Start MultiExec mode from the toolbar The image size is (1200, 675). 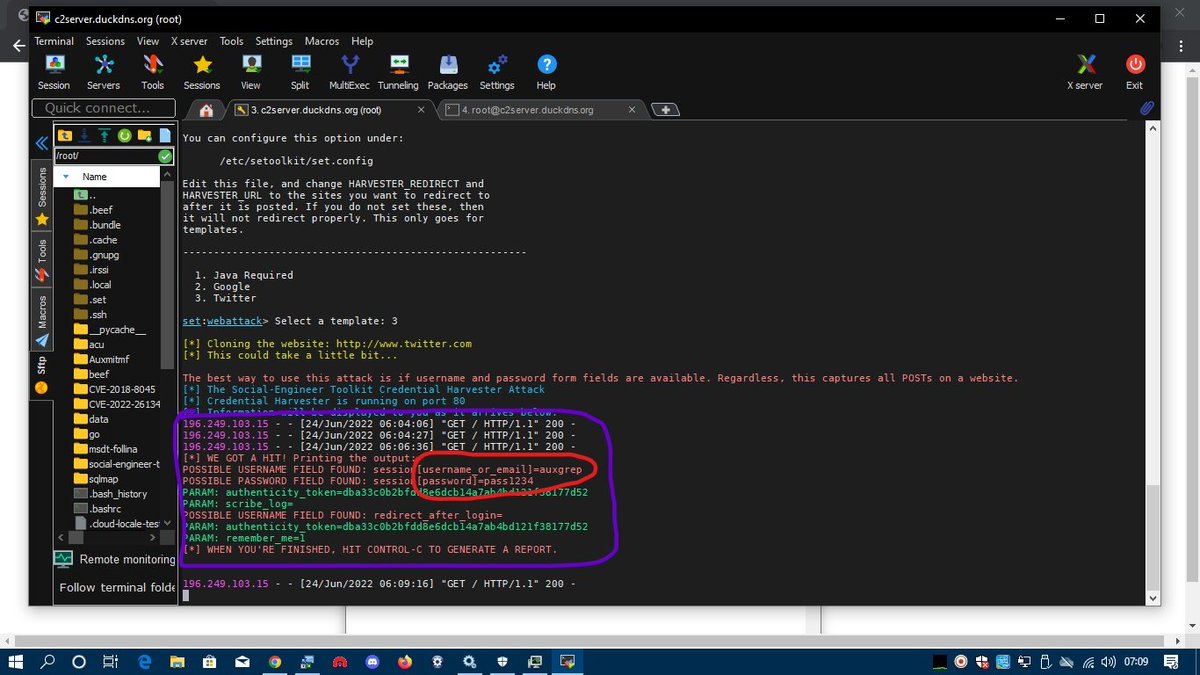coord(349,72)
